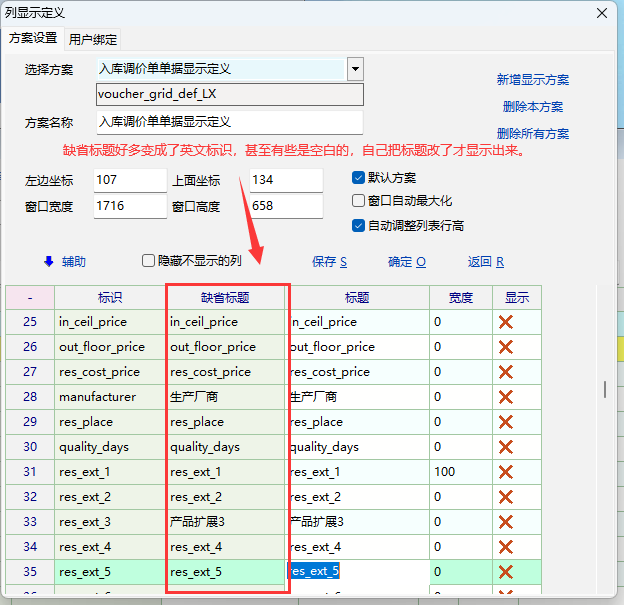The height and width of the screenshot is (605, 624).
Task: Click the blue down-arrow 辅助 icon
Action: coord(48,261)
